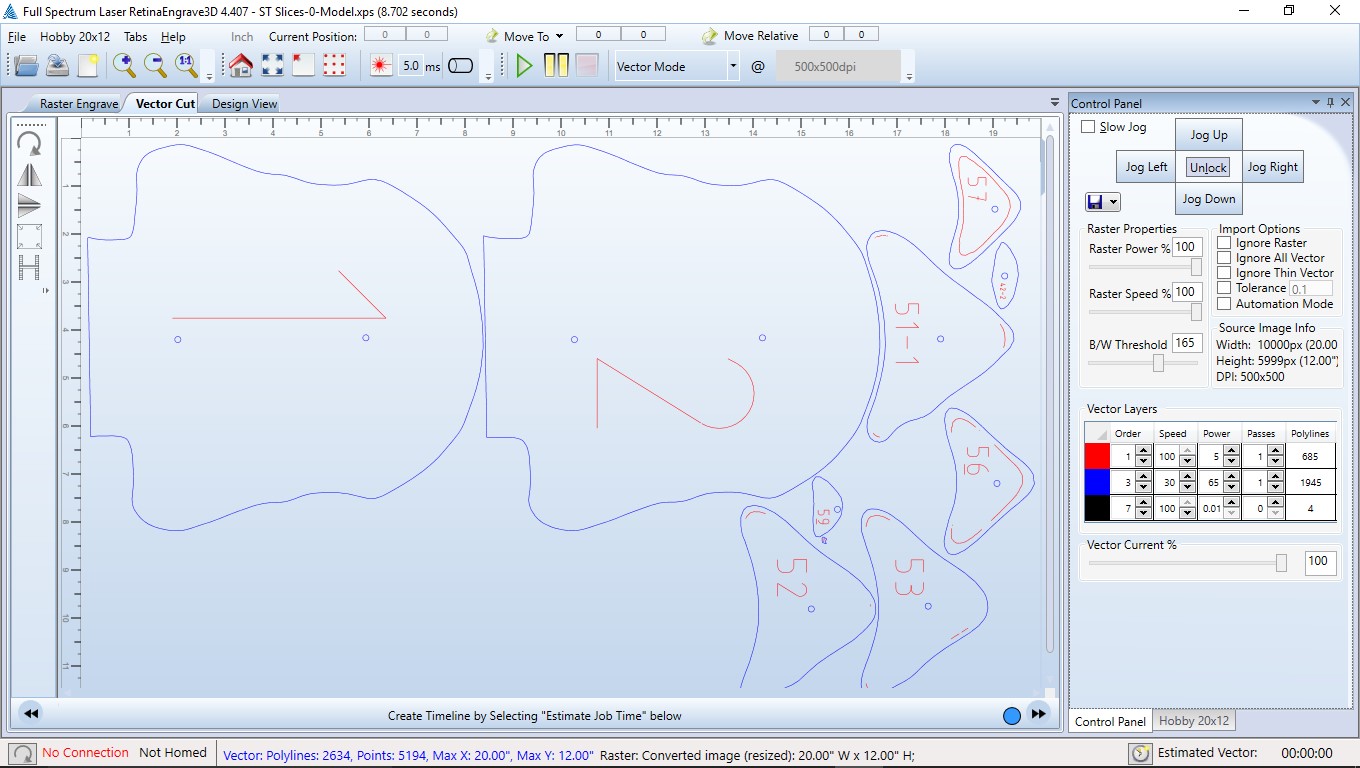1360x768 pixels.
Task: Click the estimate job time clock icon
Action: pyautogui.click(x=1139, y=753)
